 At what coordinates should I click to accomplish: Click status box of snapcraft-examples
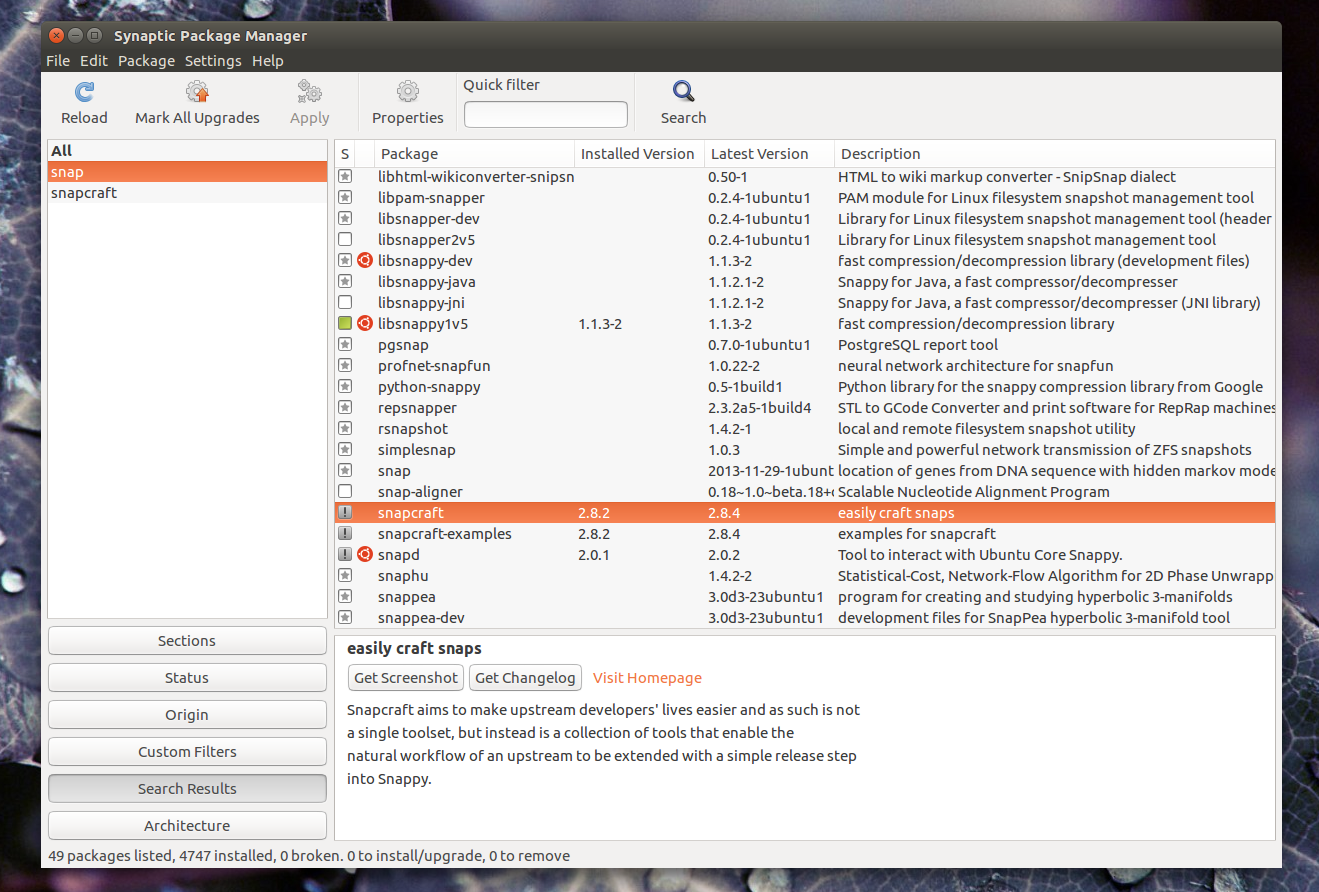[345, 534]
